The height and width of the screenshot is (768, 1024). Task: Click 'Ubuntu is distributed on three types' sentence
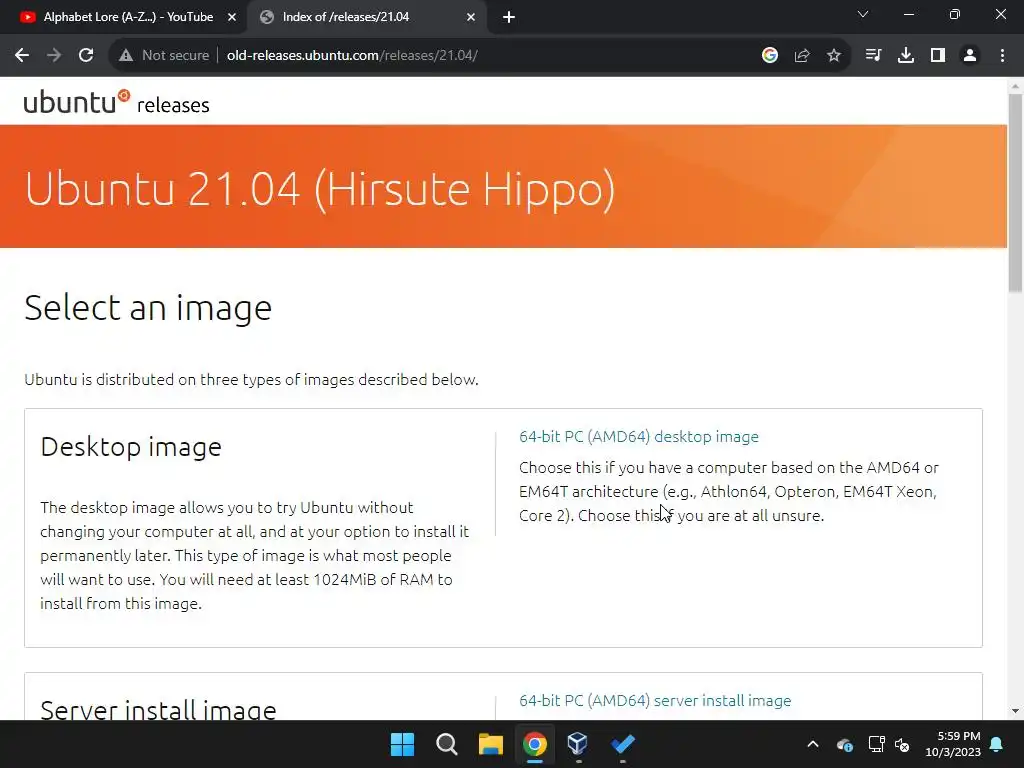(251, 379)
